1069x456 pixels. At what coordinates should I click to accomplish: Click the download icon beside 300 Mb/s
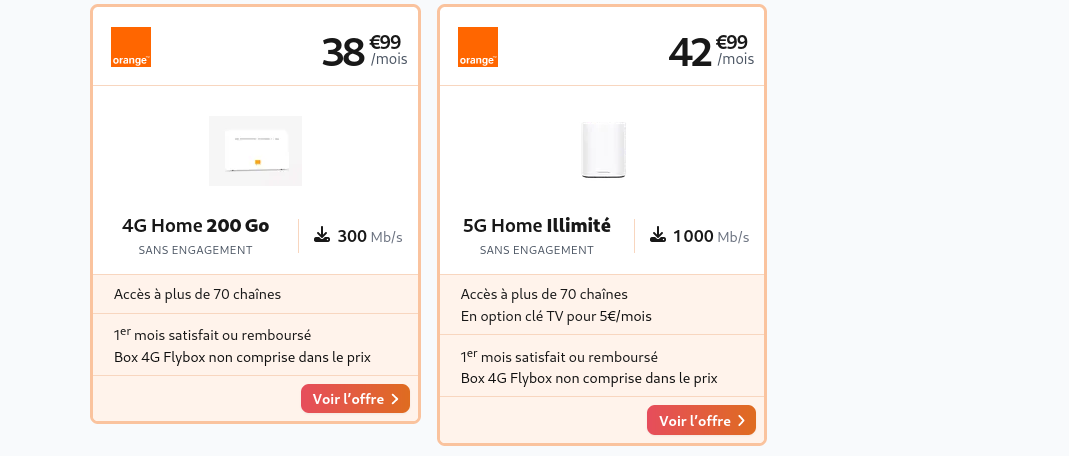click(x=322, y=236)
